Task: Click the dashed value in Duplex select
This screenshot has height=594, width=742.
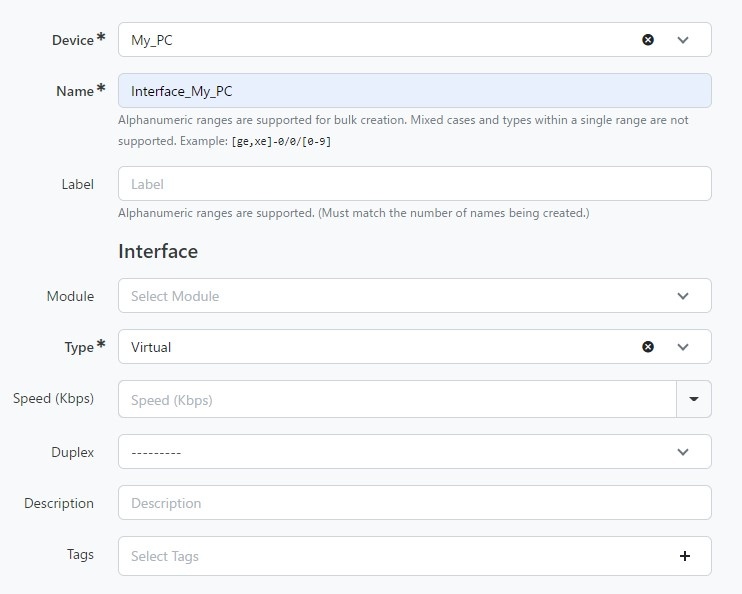Action: (156, 453)
